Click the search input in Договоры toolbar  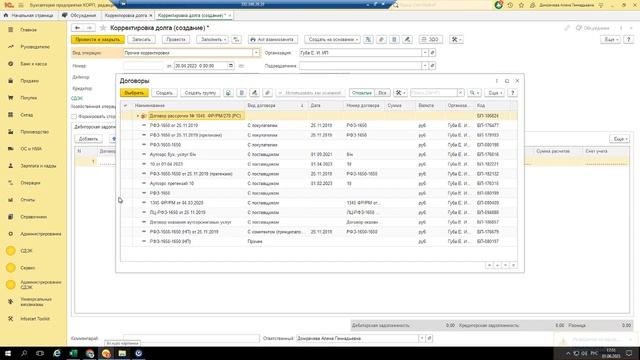pos(434,93)
